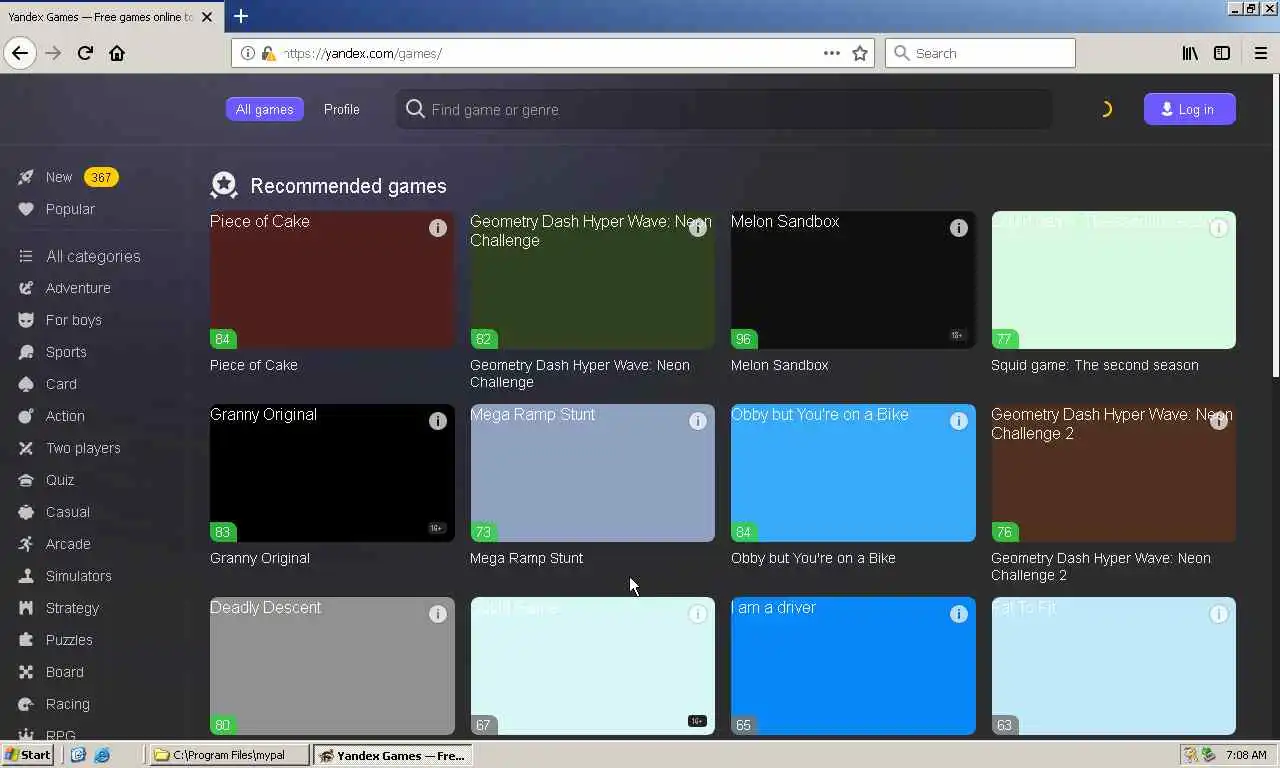Click the Windows Start button
The width and height of the screenshot is (1280, 768).
[27, 755]
